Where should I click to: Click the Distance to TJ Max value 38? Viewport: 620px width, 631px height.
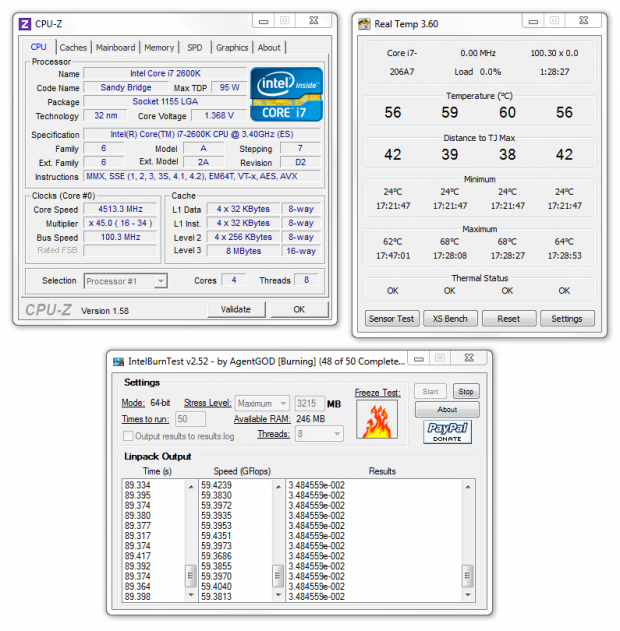coord(507,155)
